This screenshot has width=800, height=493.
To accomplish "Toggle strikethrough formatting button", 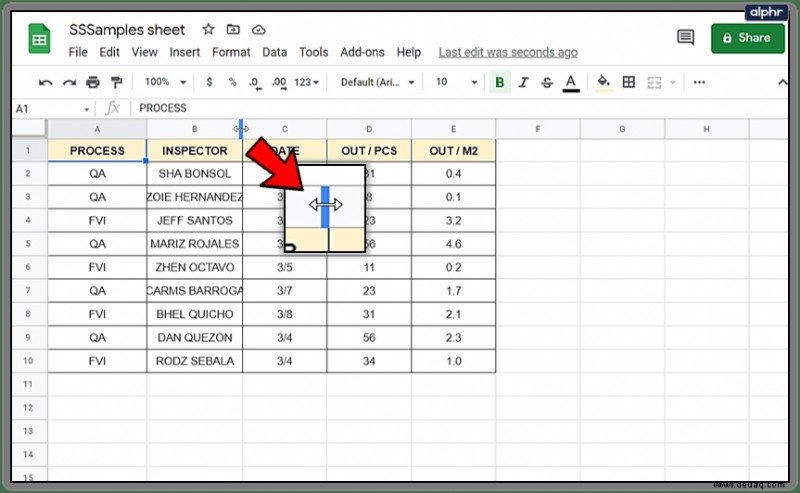I will [x=547, y=82].
